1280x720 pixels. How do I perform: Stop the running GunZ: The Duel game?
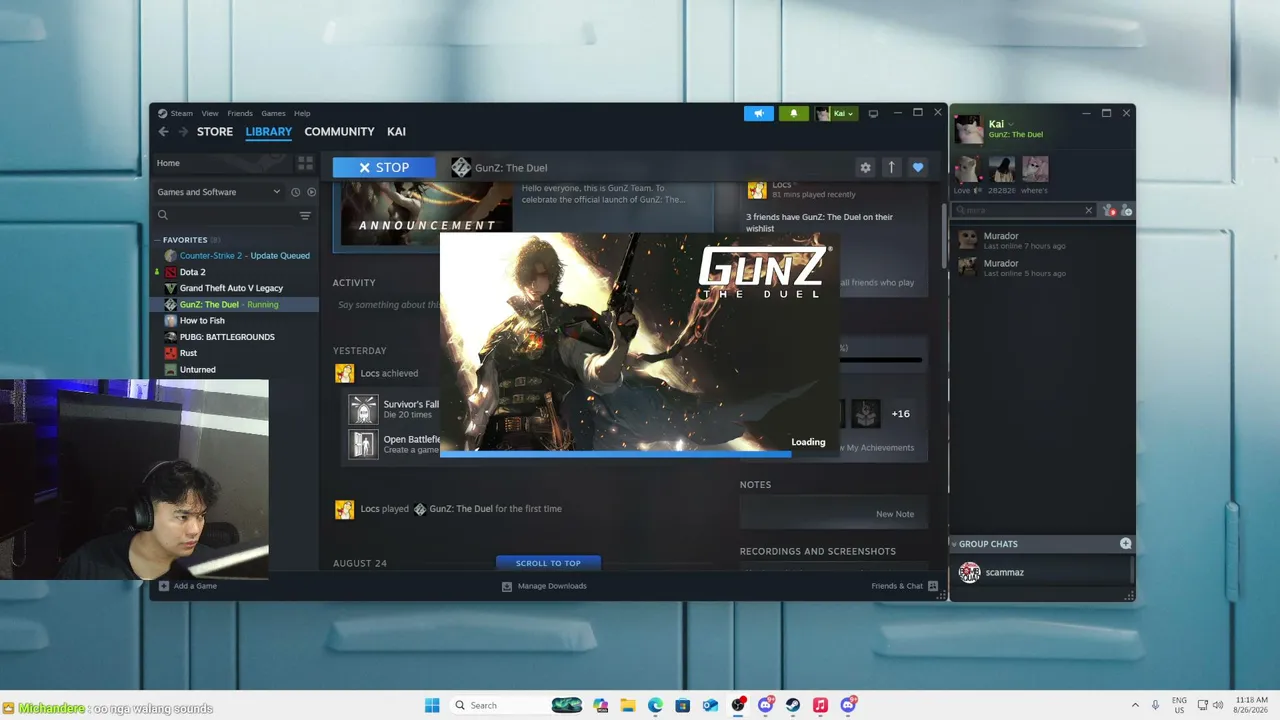click(x=384, y=167)
